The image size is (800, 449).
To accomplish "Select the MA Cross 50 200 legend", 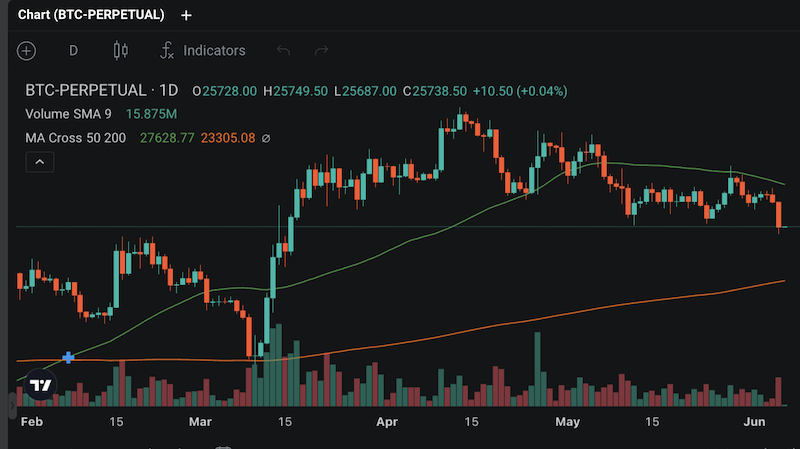I will click(76, 138).
